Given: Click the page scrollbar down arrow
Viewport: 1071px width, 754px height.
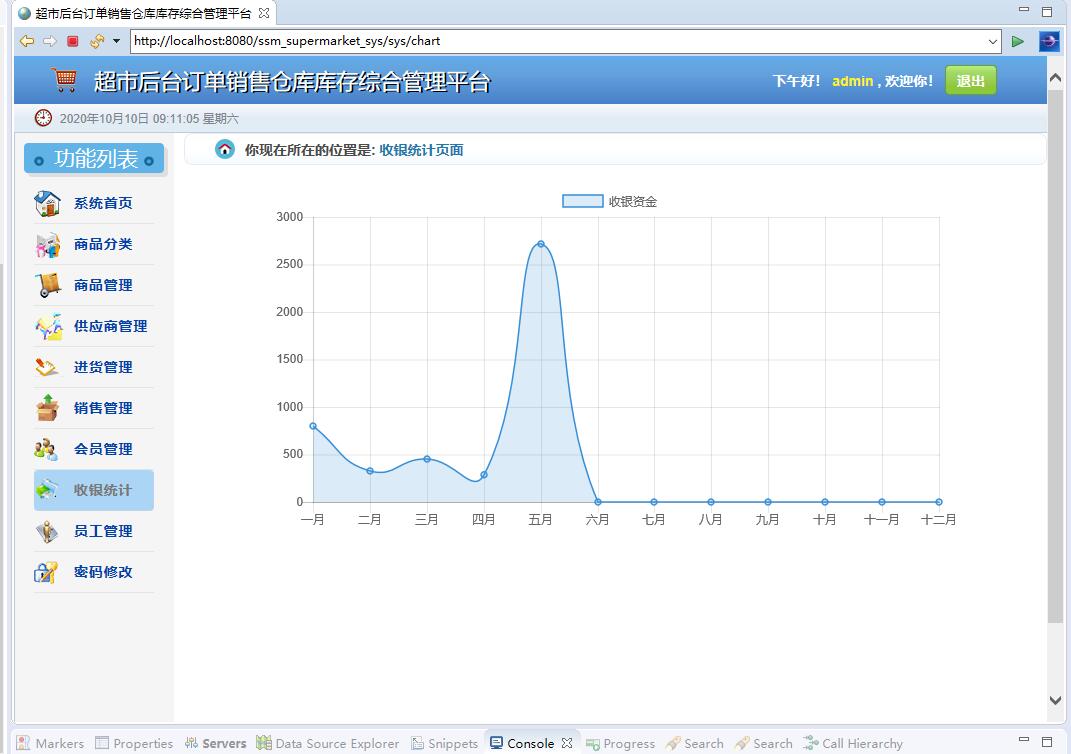Looking at the screenshot, I should (x=1055, y=701).
